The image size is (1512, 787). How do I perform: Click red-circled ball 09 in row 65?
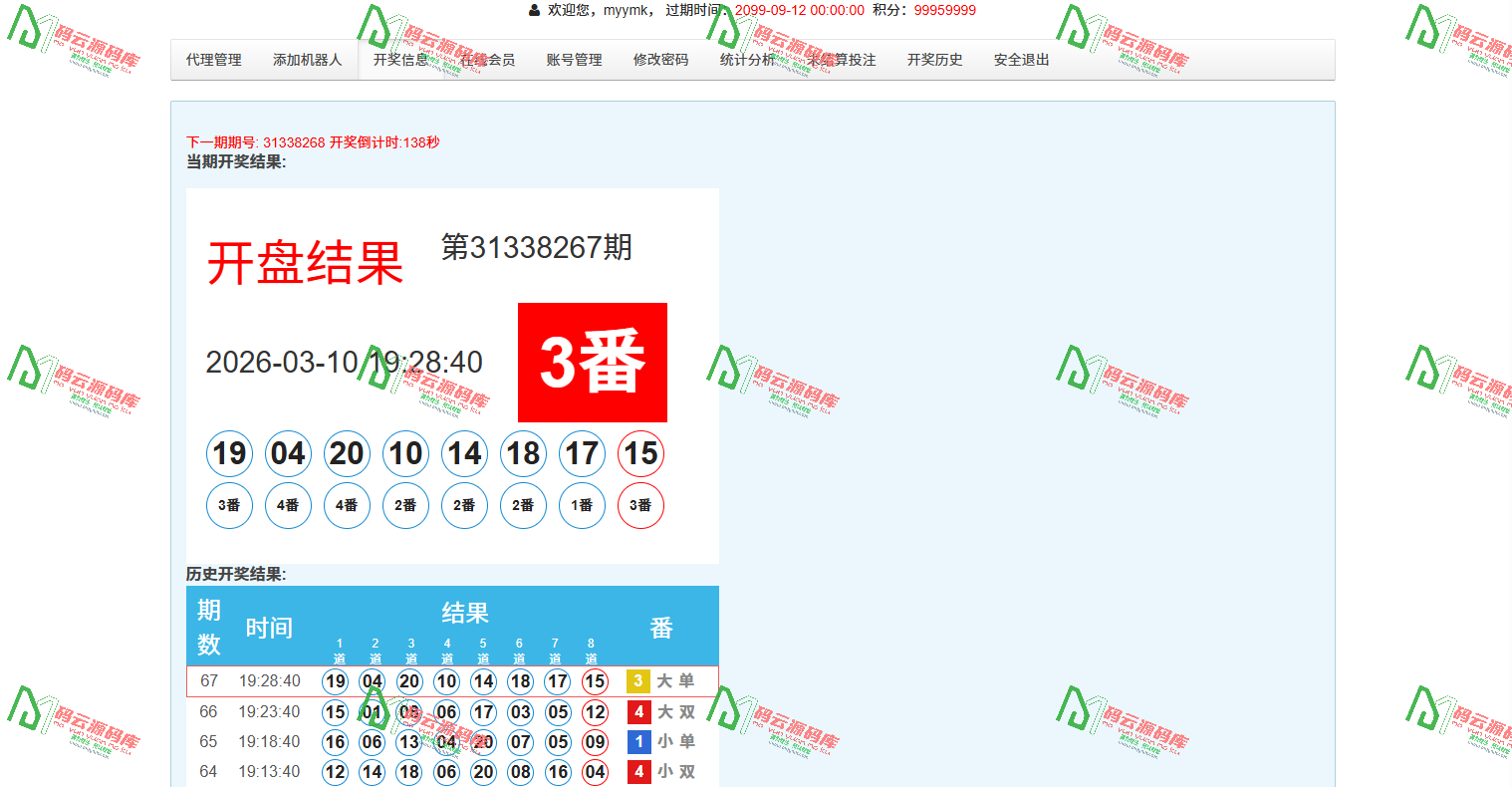click(595, 742)
